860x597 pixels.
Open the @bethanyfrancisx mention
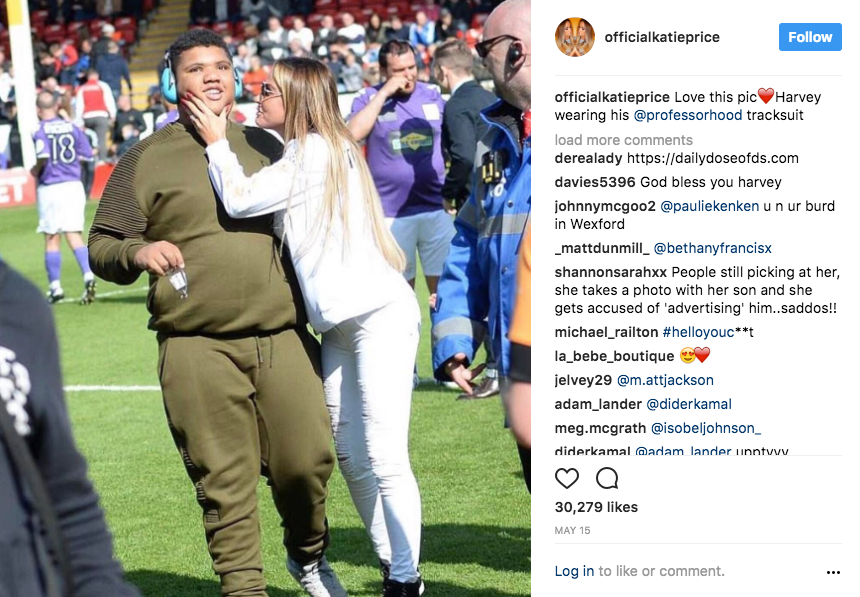(x=712, y=249)
